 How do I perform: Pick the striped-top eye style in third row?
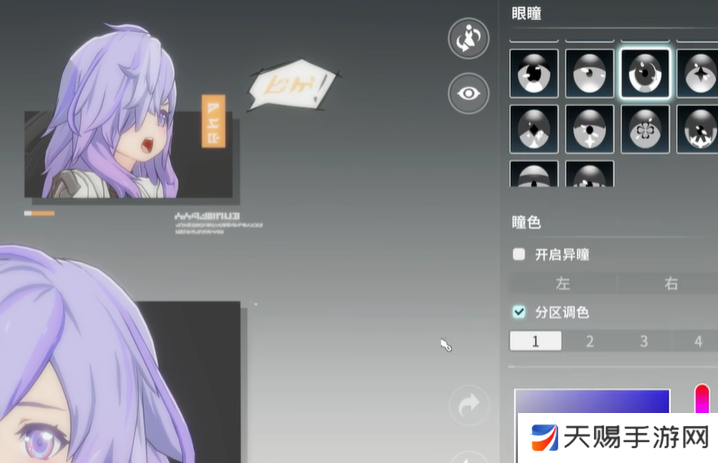534,174
